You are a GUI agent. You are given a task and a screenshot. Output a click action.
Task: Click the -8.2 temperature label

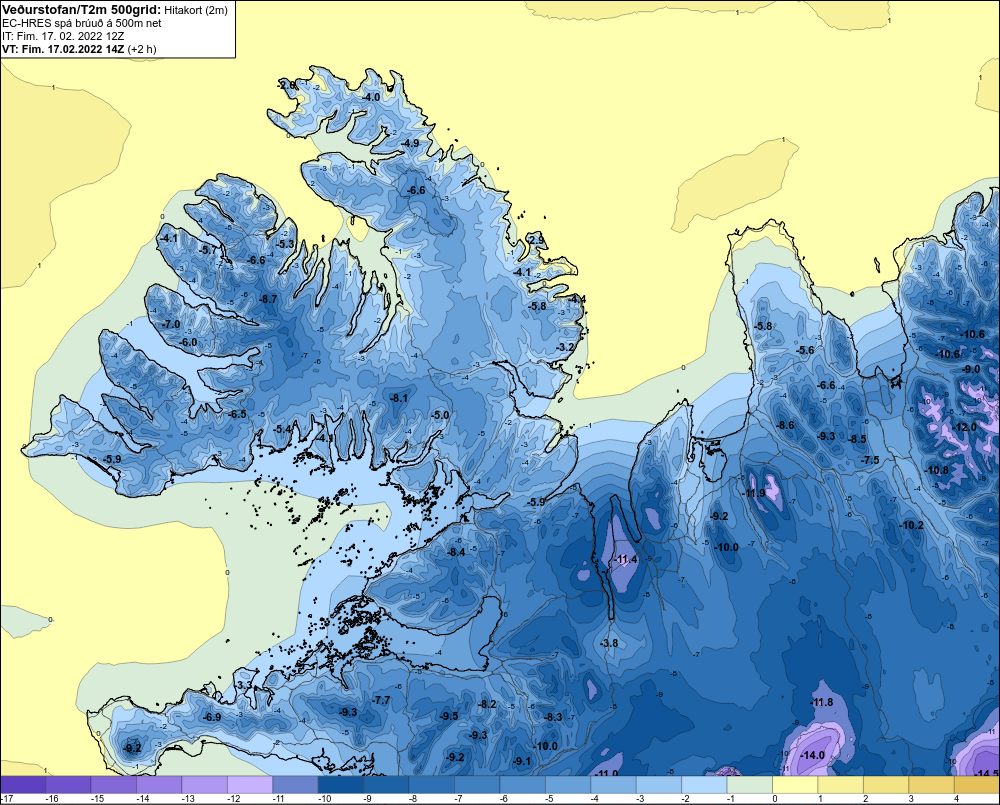(487, 704)
